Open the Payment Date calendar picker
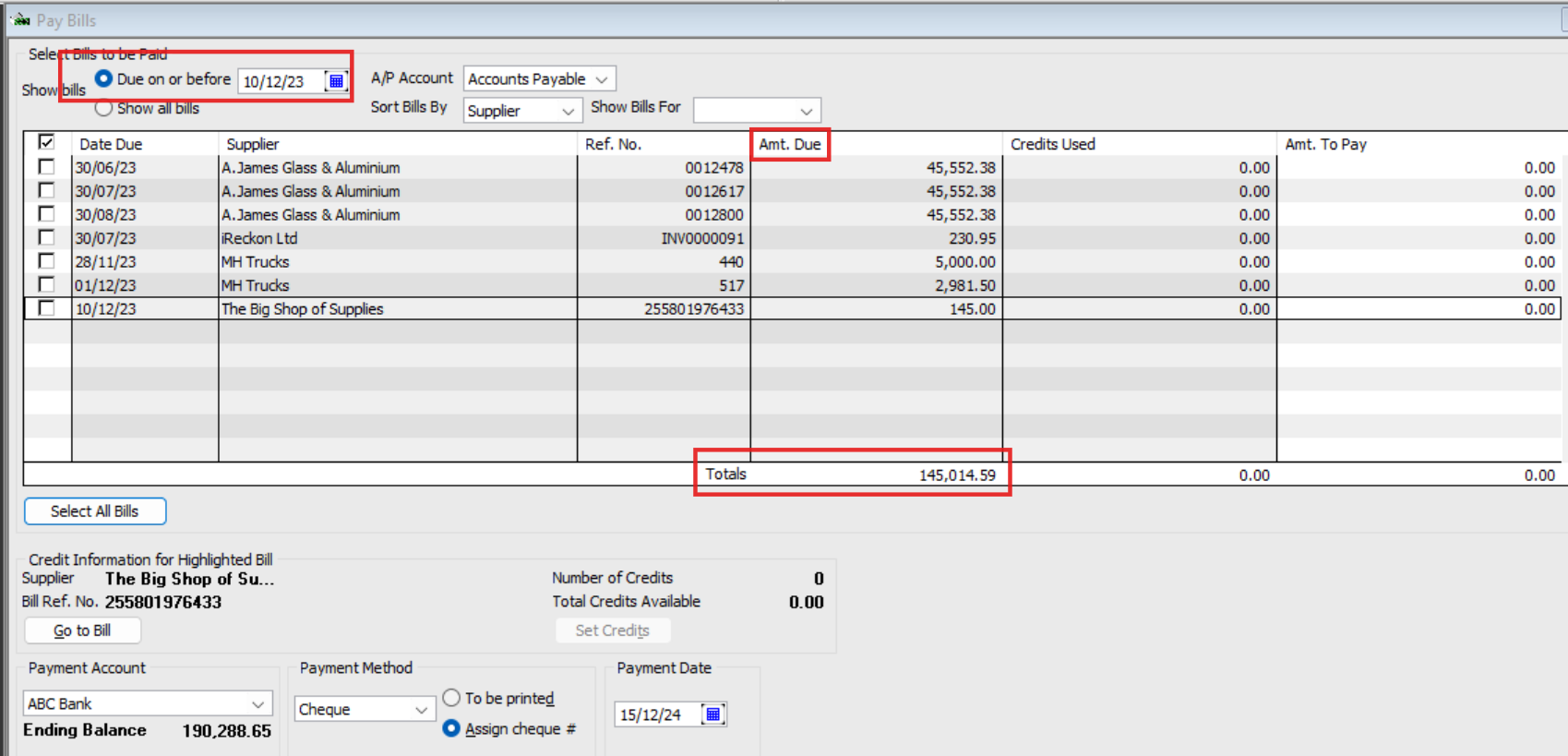Image resolution: width=1568 pixels, height=756 pixels. [x=713, y=714]
